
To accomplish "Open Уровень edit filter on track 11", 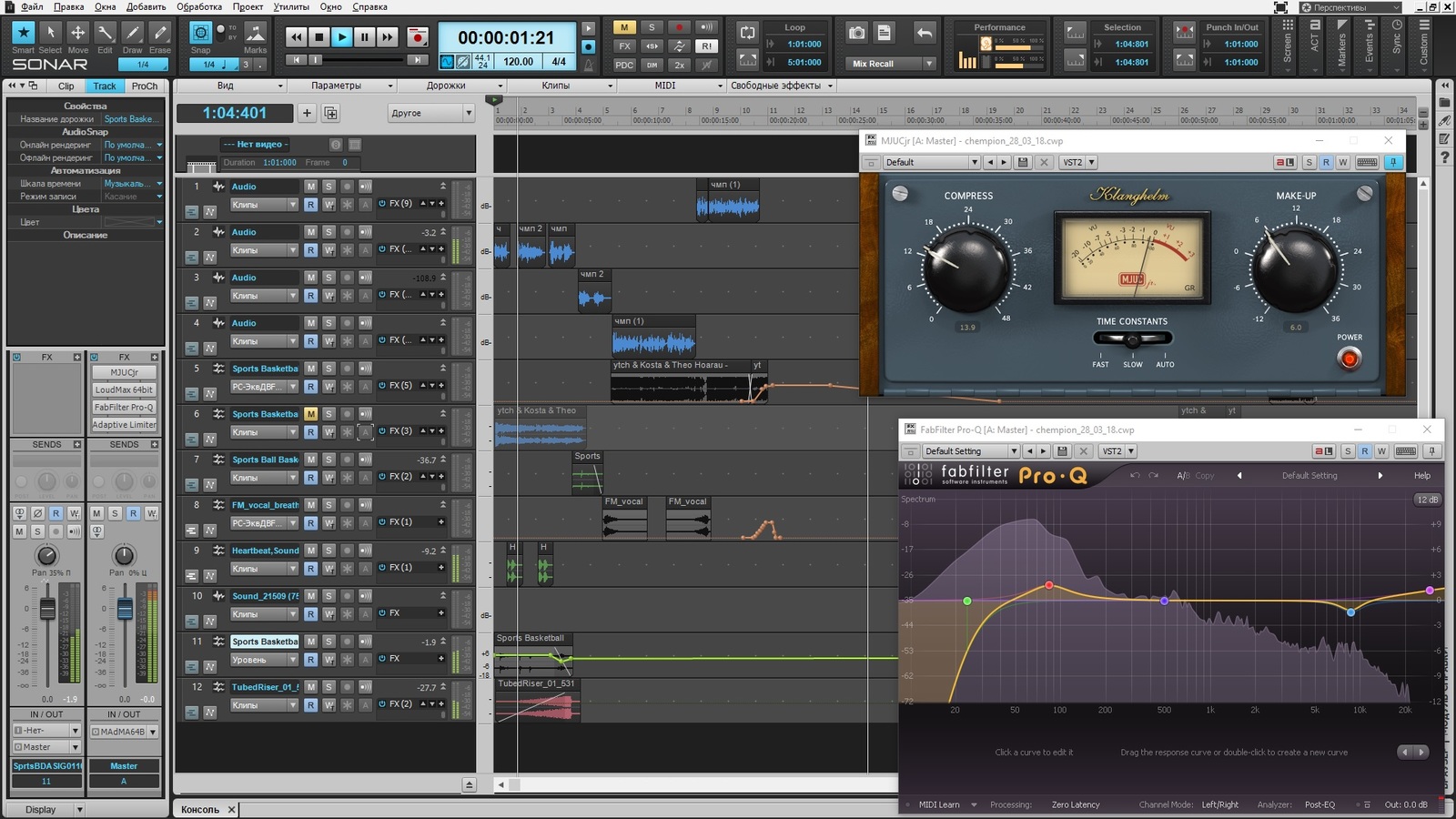I will click(x=264, y=660).
